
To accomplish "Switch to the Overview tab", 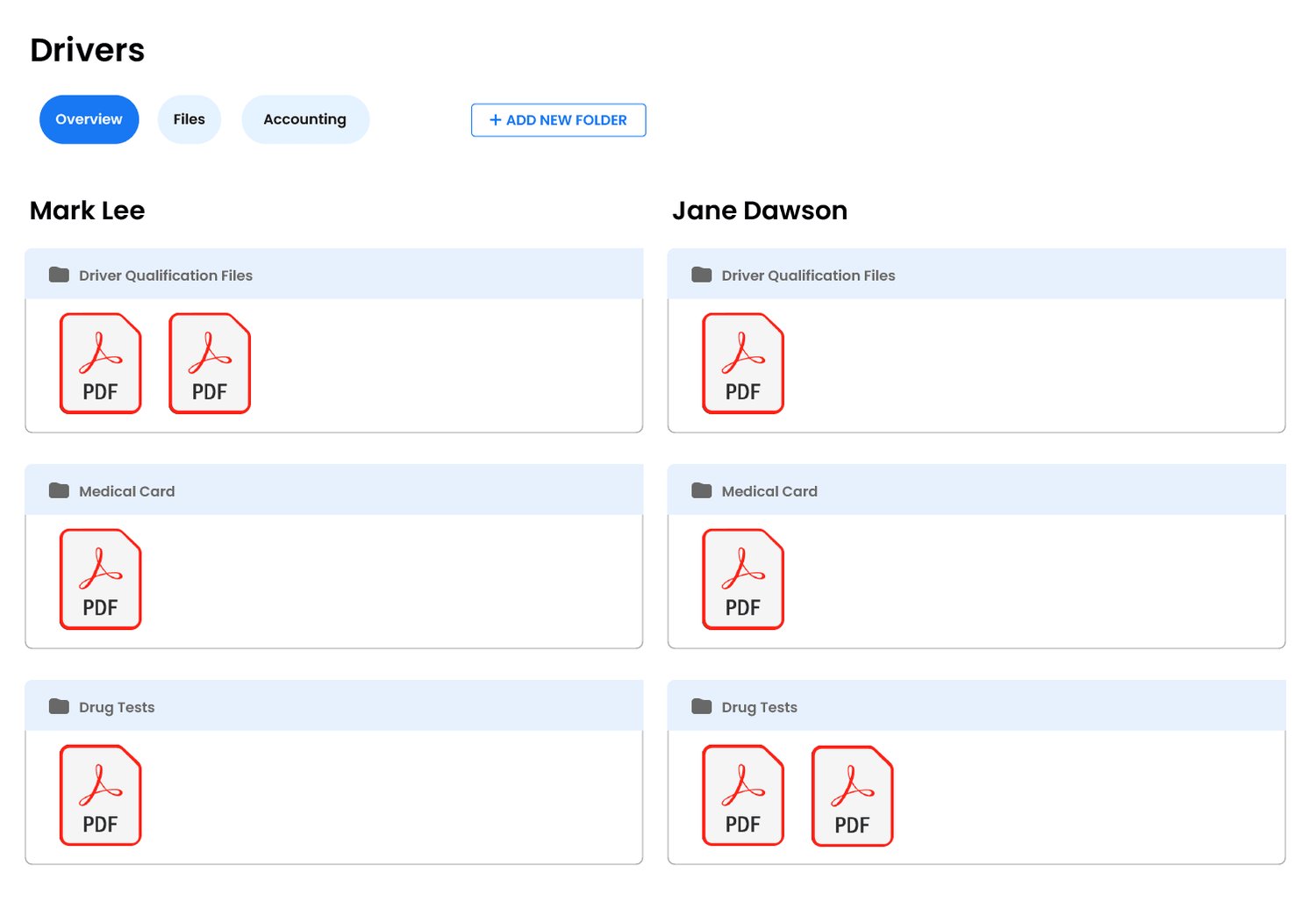I will (89, 119).
